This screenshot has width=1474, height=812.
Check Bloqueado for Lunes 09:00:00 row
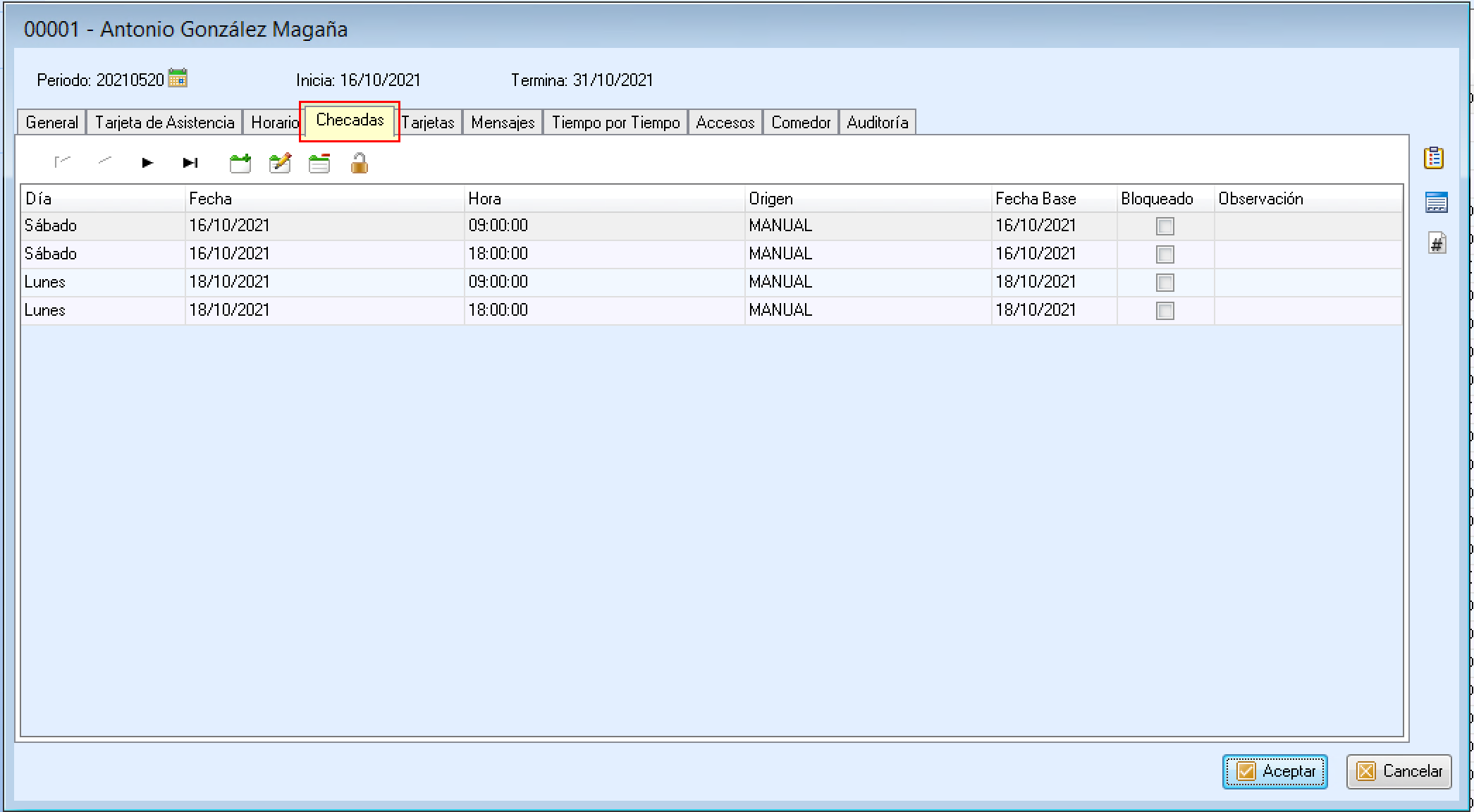pos(1165,283)
